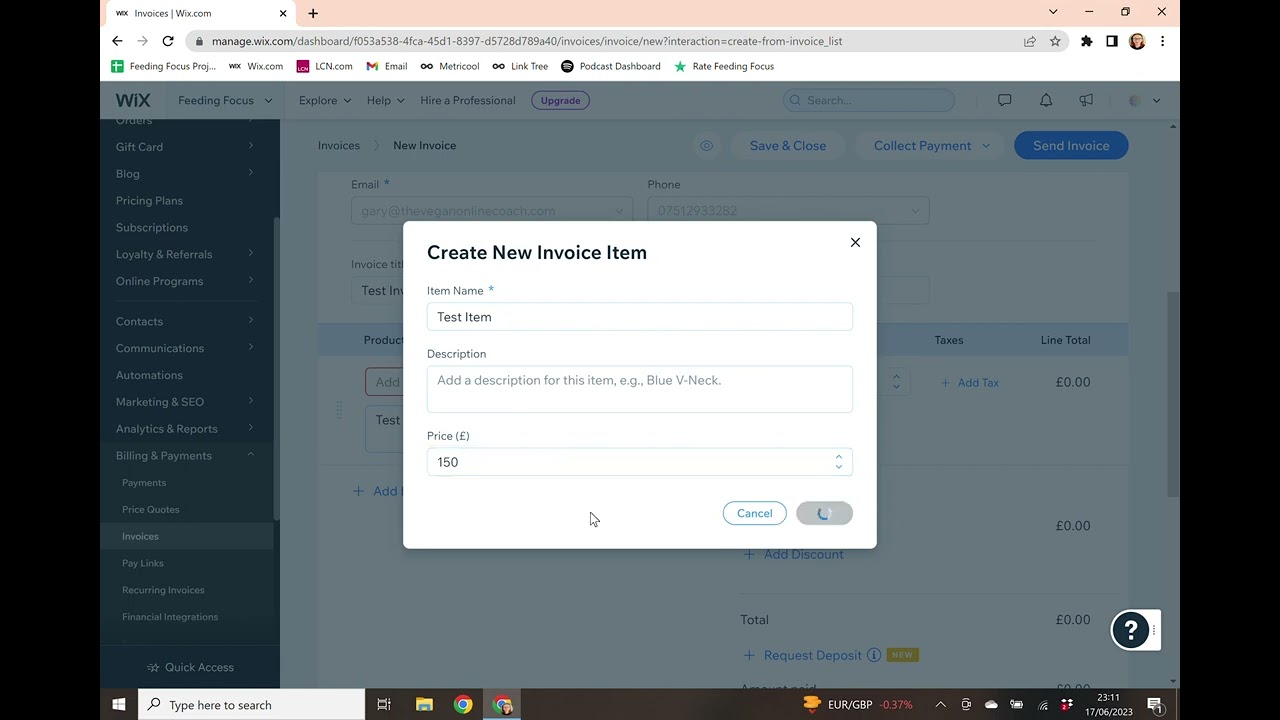Click the Windows taskbar search box
Screen dimensions: 1280x720
click(x=252, y=705)
